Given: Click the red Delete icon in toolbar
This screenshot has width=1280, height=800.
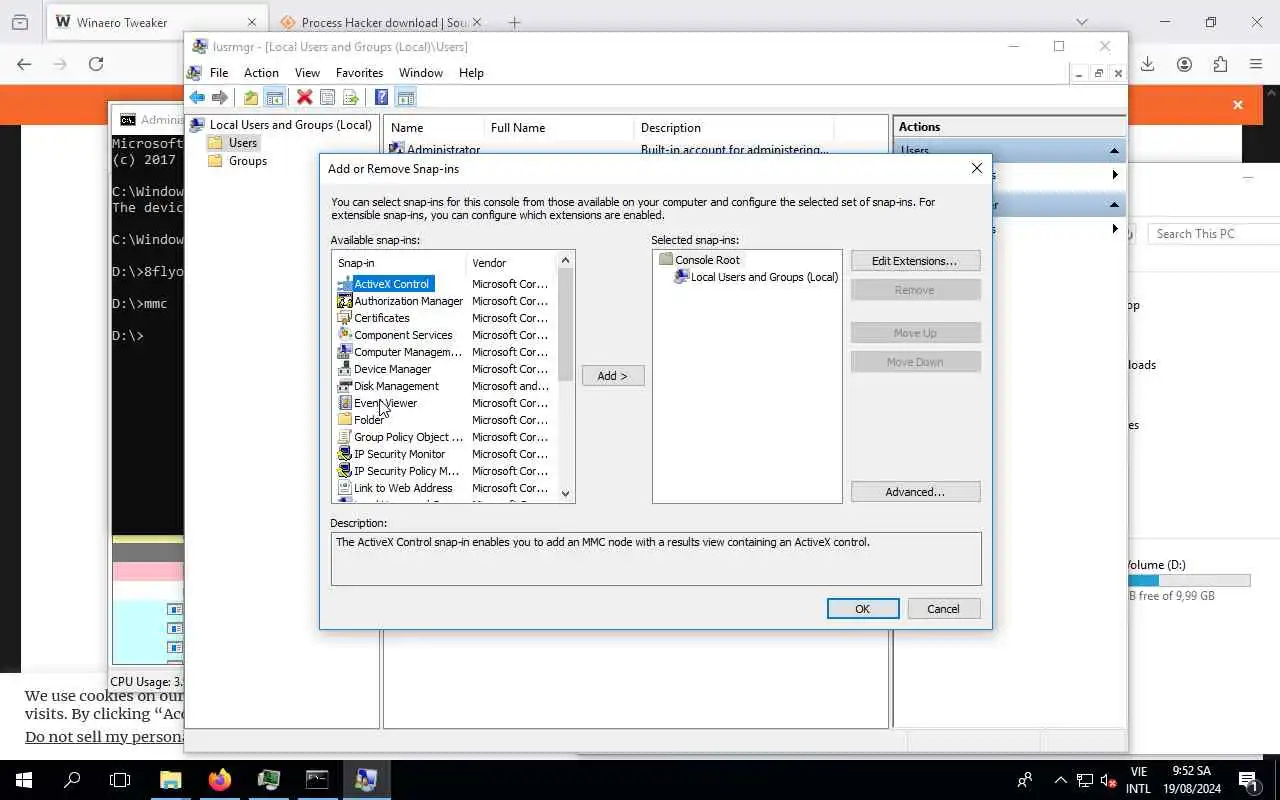Looking at the screenshot, I should (304, 97).
